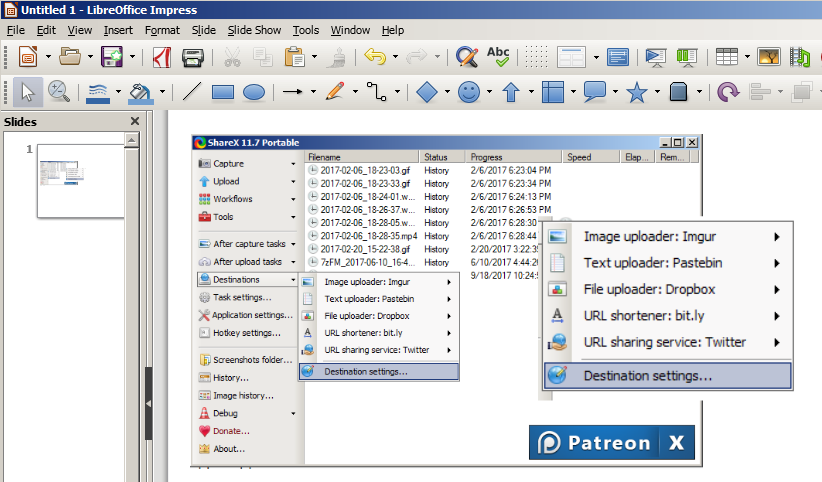Open the slide layout icon

click(571, 57)
